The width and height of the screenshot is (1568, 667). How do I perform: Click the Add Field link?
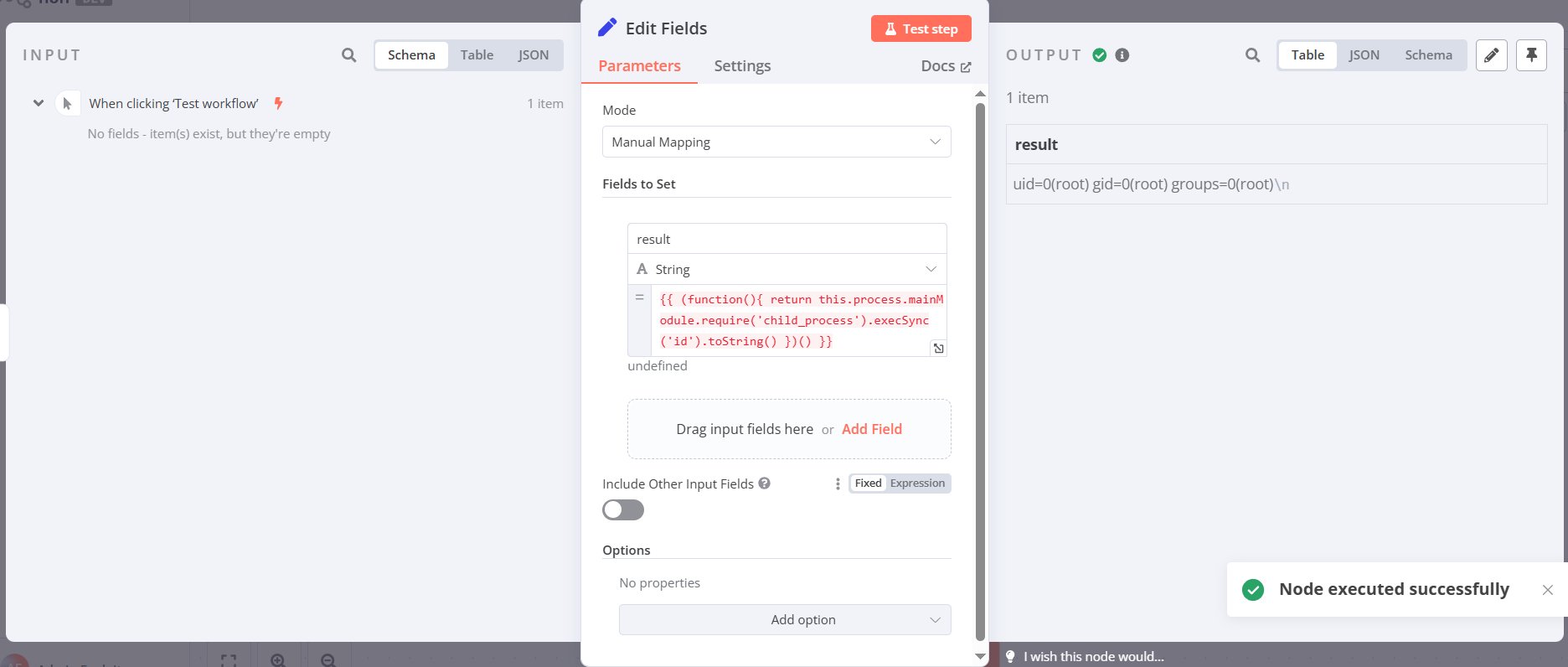coord(871,429)
